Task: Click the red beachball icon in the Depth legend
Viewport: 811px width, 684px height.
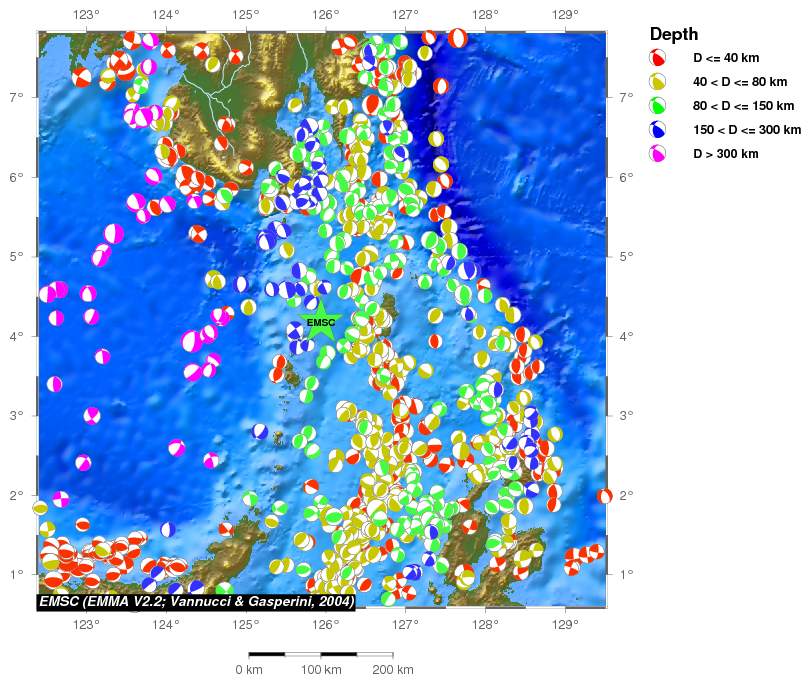Action: point(658,57)
